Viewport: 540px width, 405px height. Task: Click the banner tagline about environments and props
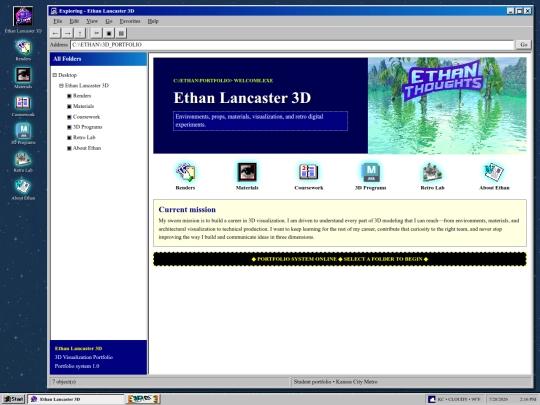click(260, 121)
